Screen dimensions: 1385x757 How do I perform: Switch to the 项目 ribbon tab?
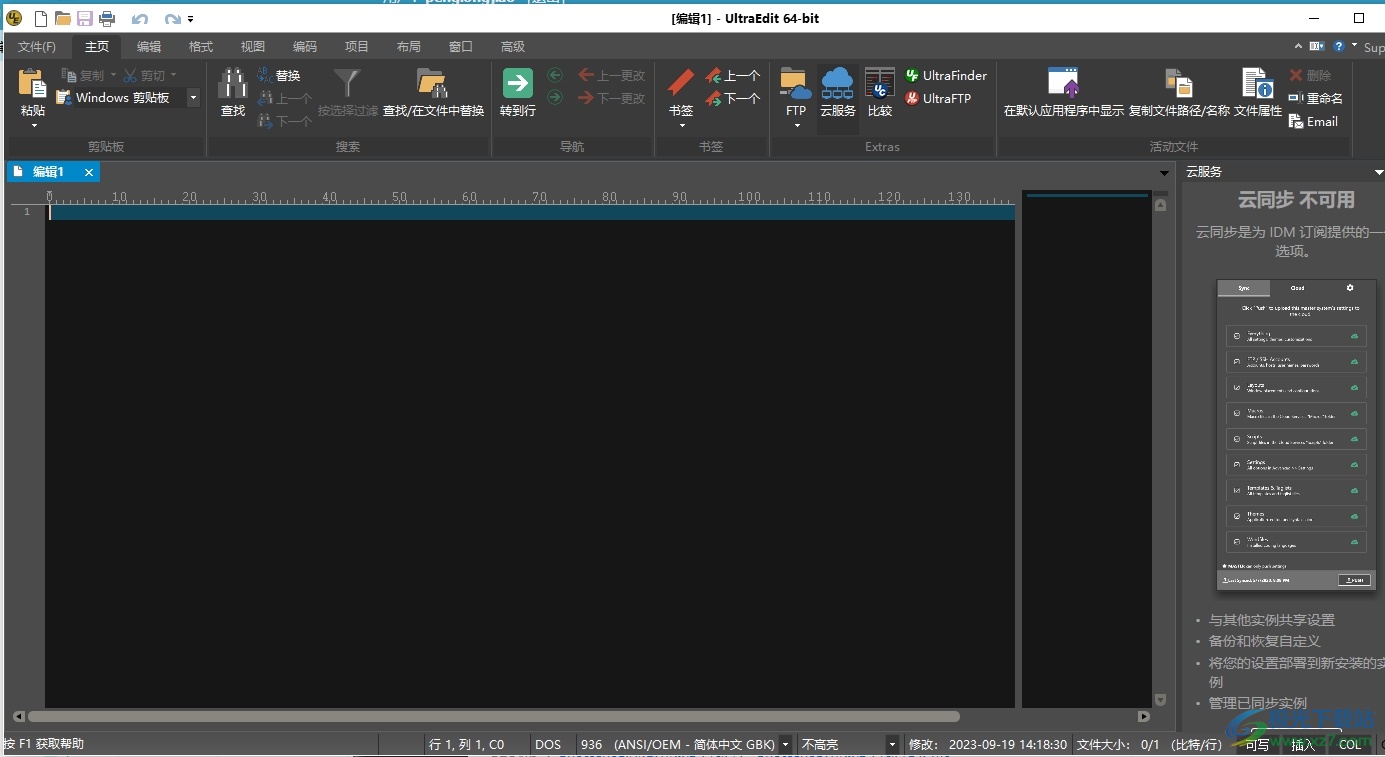point(357,46)
